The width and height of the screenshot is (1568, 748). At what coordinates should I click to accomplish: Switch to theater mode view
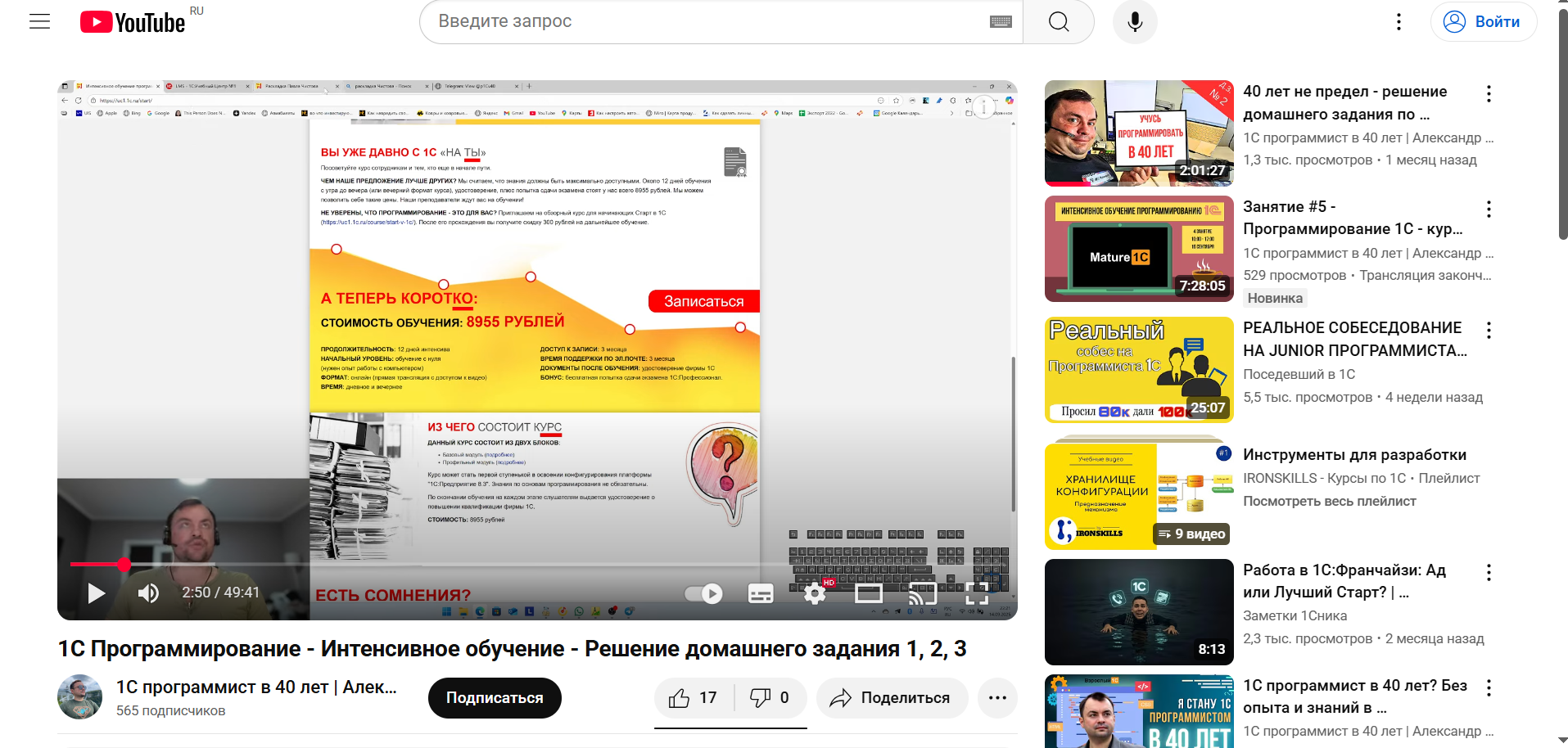(868, 593)
